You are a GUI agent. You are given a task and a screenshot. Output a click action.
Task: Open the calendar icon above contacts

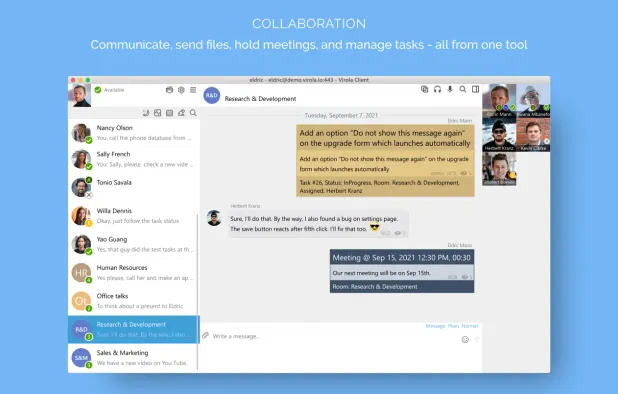[x=169, y=113]
